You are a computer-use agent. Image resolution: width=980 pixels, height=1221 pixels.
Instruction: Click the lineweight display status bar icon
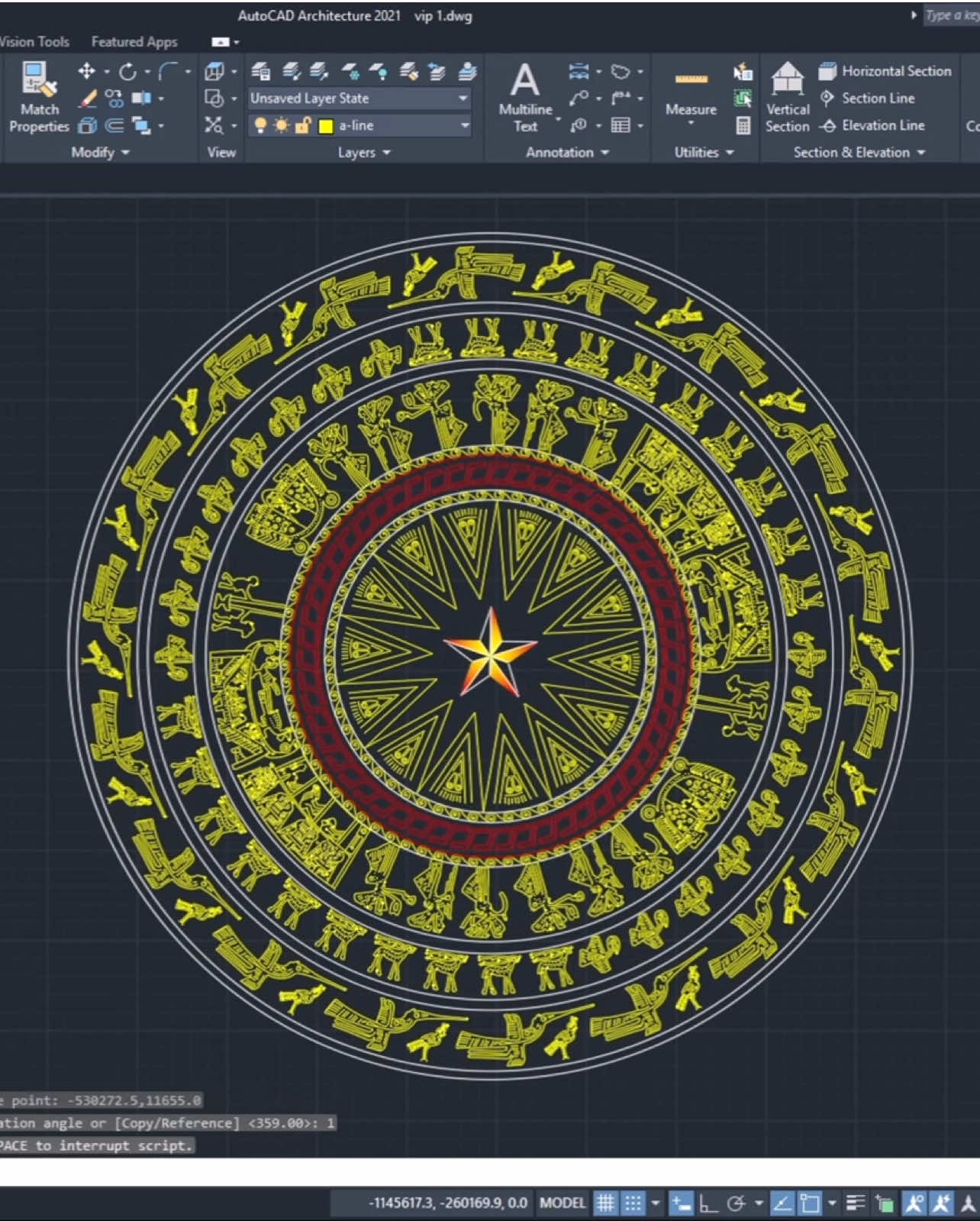855,1204
